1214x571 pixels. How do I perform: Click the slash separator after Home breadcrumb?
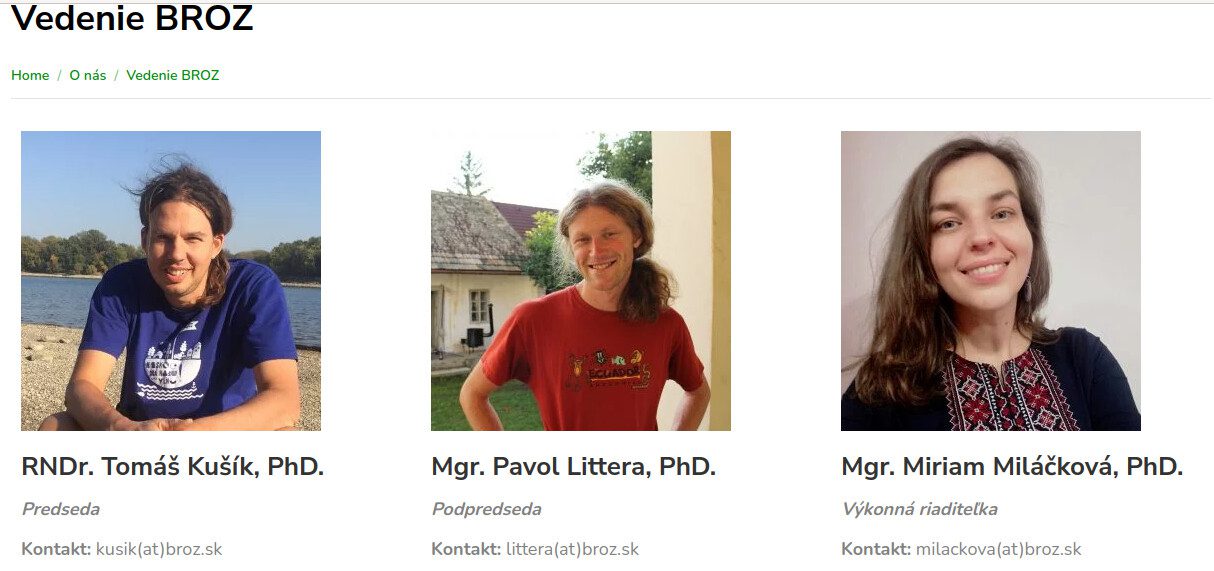[x=59, y=75]
